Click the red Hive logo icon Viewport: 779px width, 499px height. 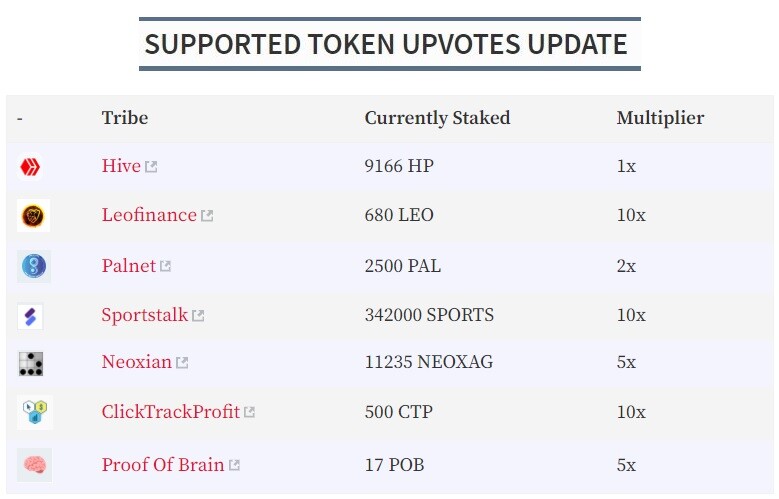[30, 166]
